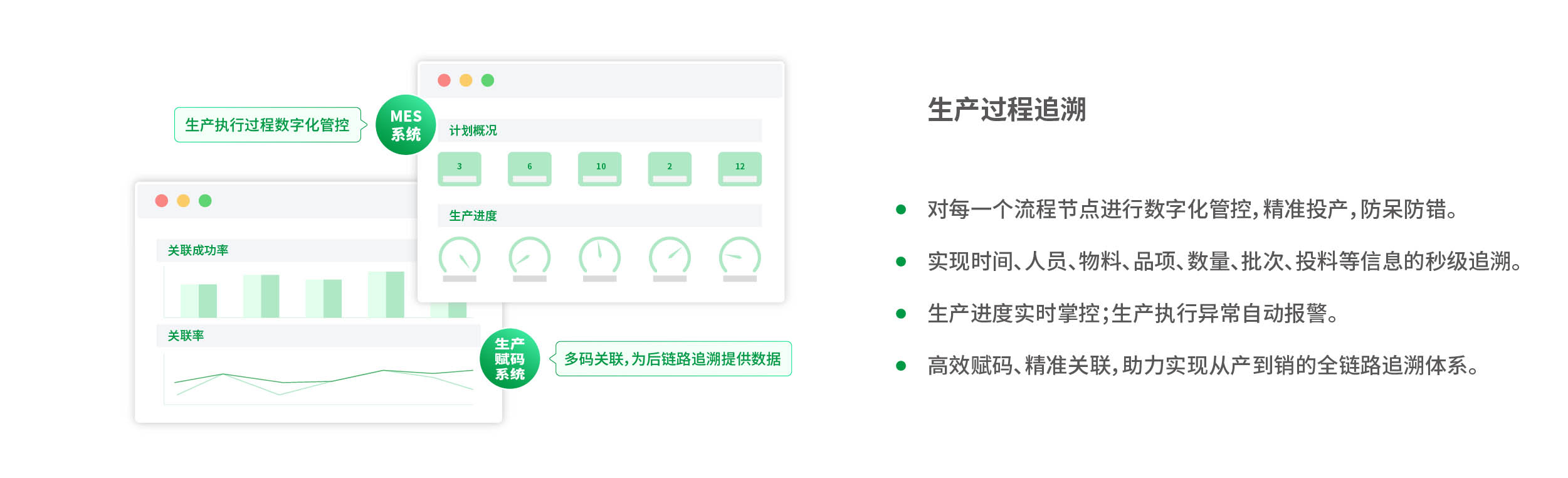Viewport: 1568px width, 478px height.
Task: Select the 关联成功率 section header
Action: click(198, 250)
